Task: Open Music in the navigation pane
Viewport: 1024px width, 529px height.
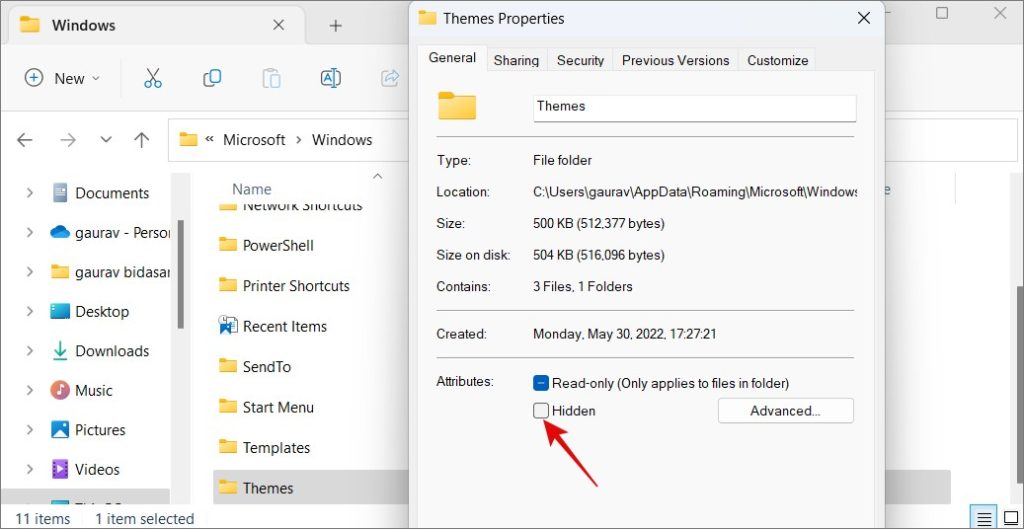Action: [81, 391]
